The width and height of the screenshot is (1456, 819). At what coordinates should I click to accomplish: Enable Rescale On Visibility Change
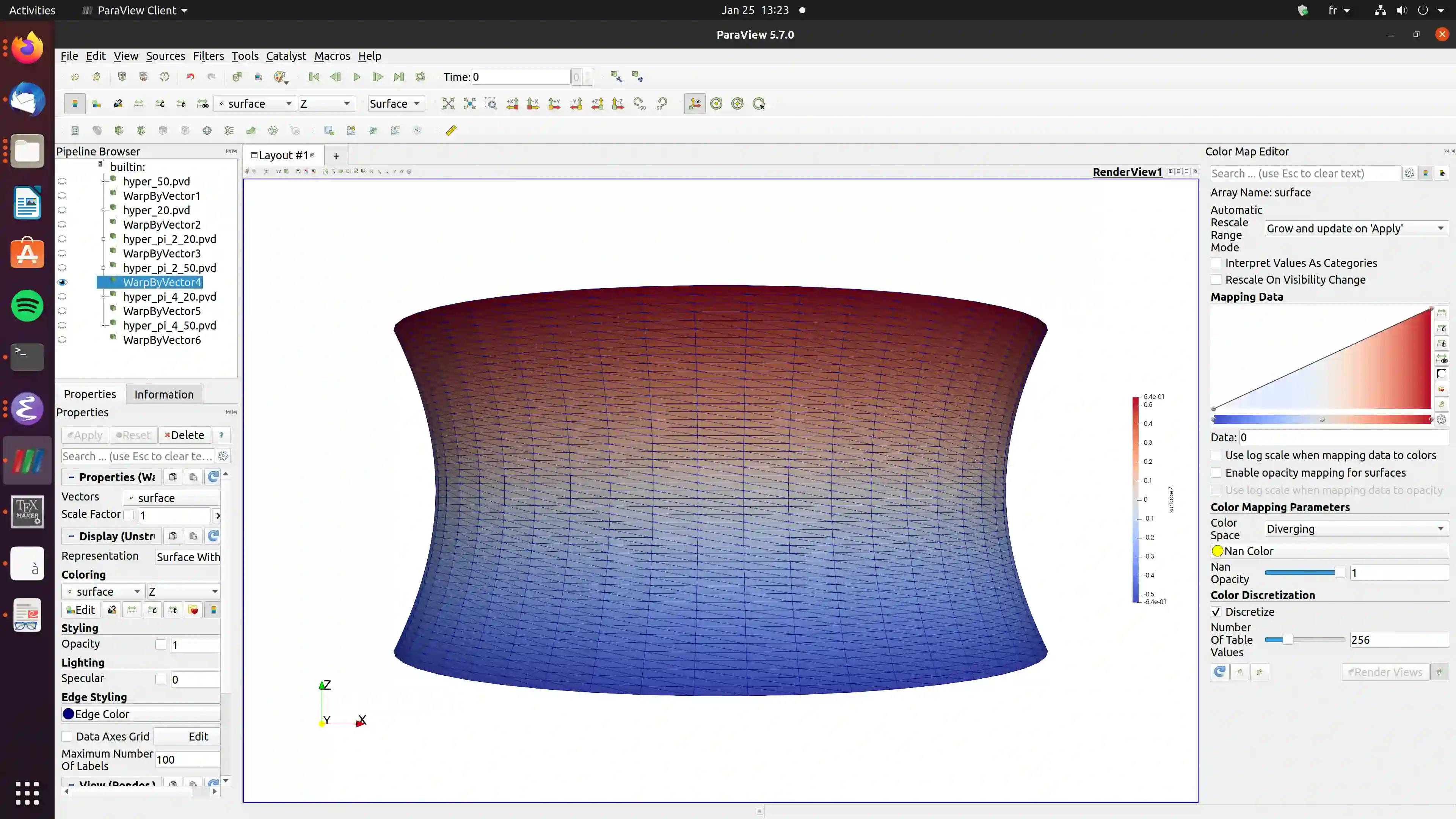[1216, 280]
